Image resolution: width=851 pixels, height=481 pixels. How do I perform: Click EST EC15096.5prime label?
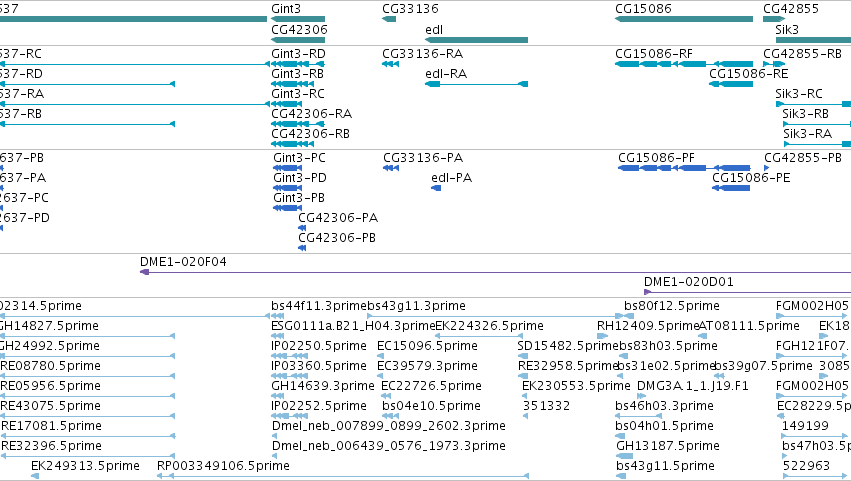point(428,346)
